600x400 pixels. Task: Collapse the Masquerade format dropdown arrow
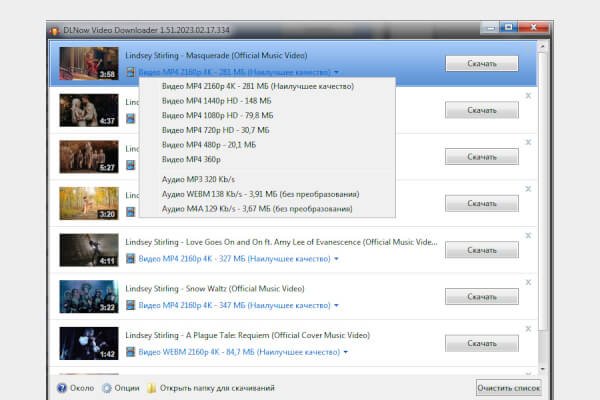(336, 72)
